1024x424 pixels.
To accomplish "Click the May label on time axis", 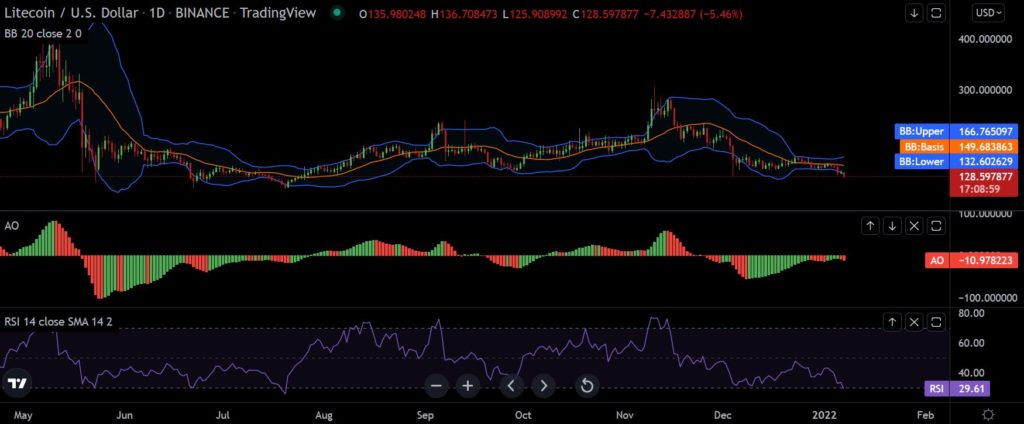I will (22, 415).
